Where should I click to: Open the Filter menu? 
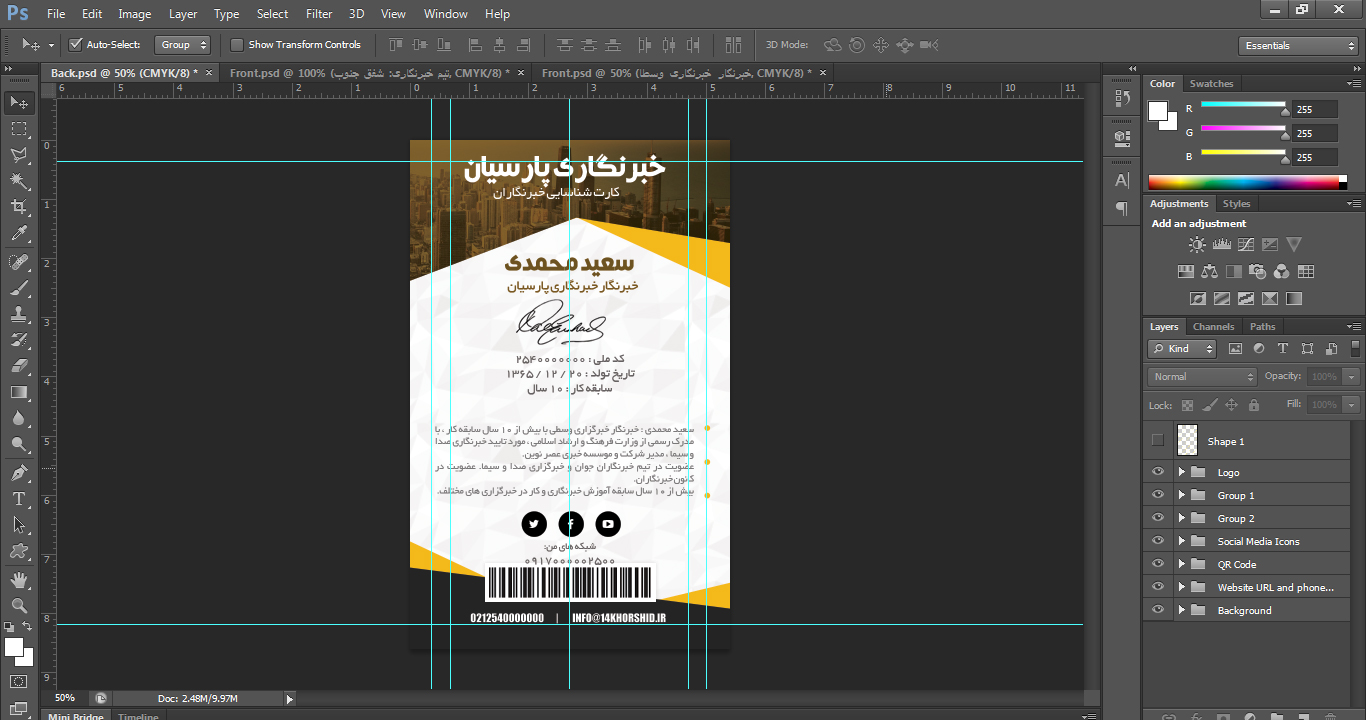point(318,13)
